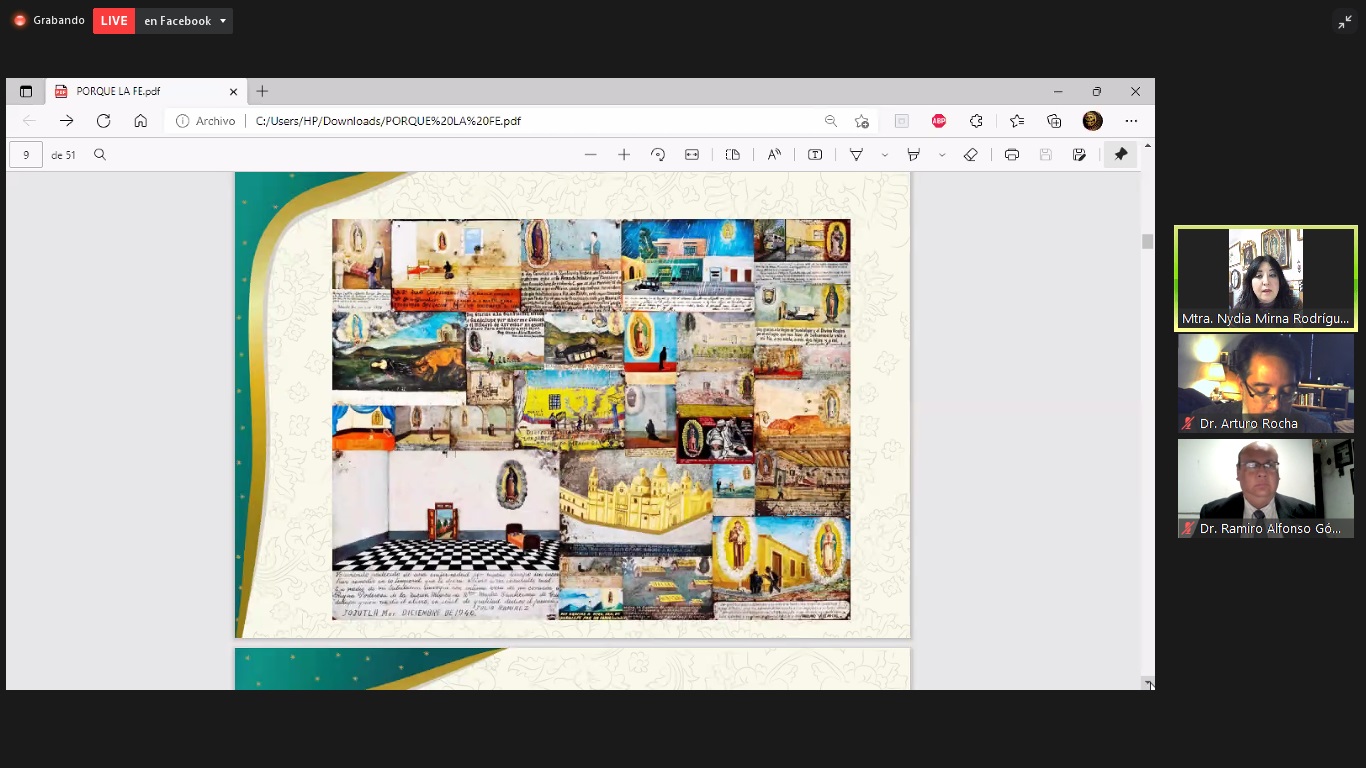Open the browser profile avatar
The height and width of the screenshot is (768, 1366).
click(1092, 121)
